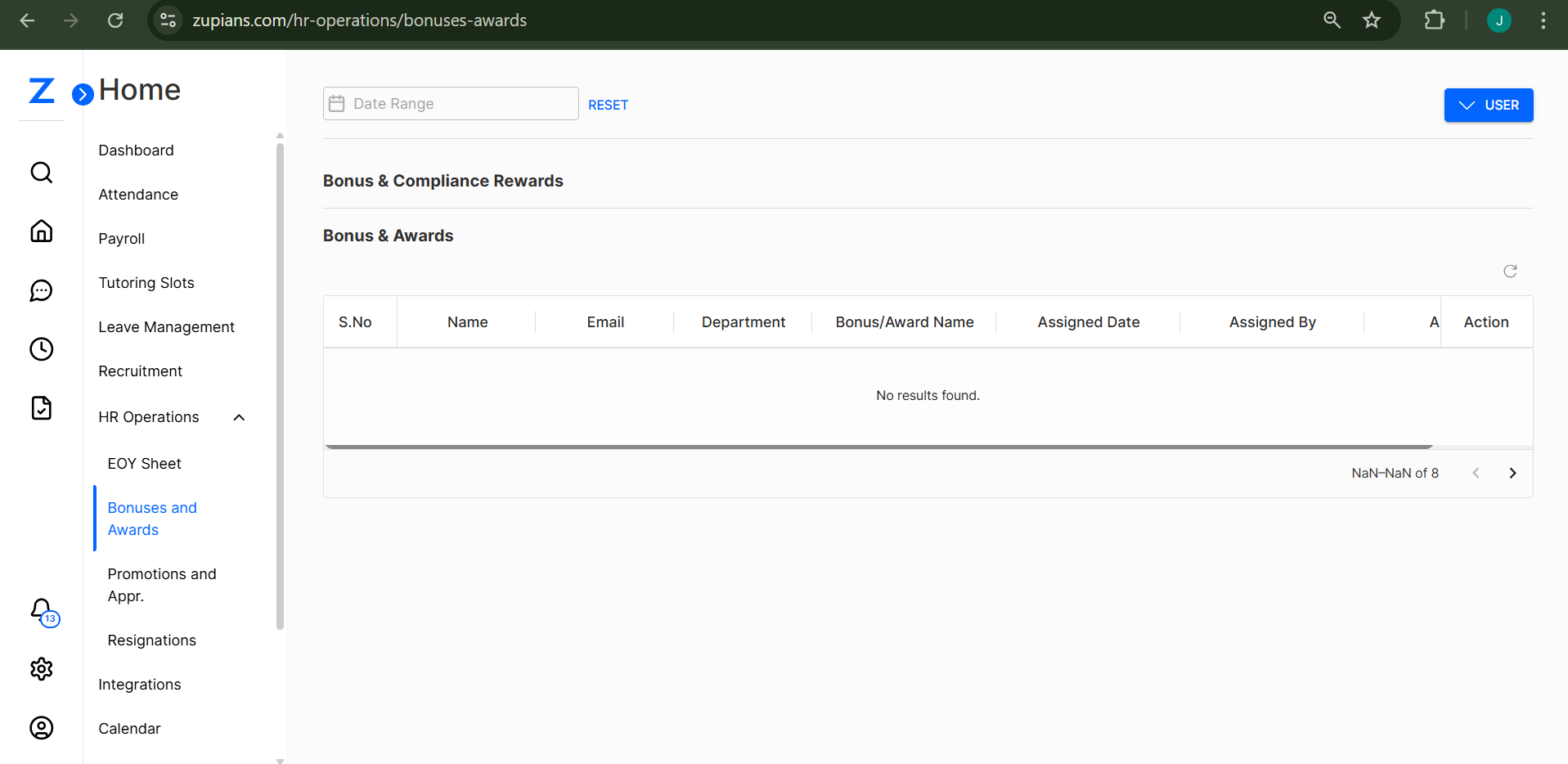Open notifications bell with 13 badge
This screenshot has height=764, width=1568.
(x=42, y=609)
